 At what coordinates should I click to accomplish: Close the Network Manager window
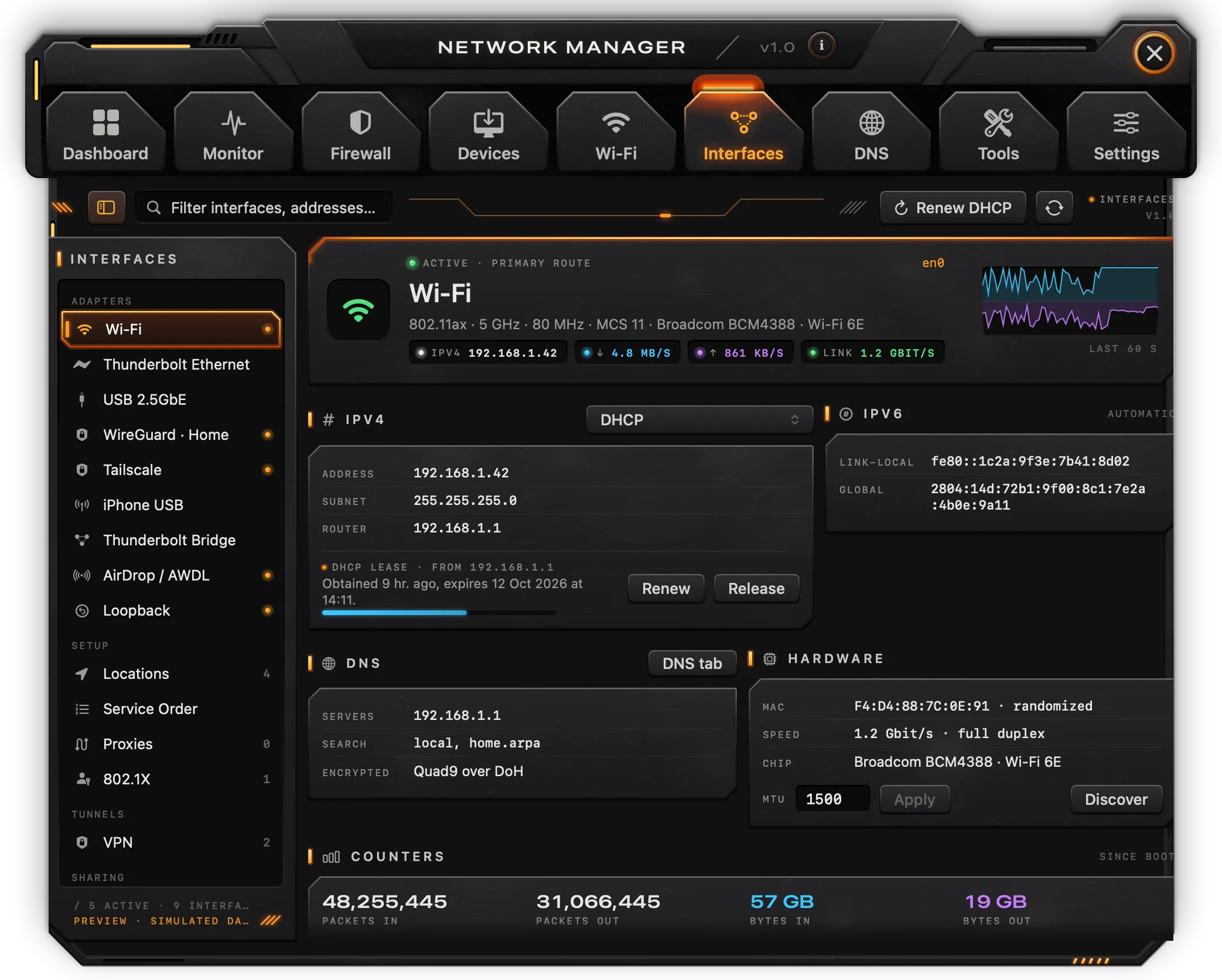pos(1155,53)
